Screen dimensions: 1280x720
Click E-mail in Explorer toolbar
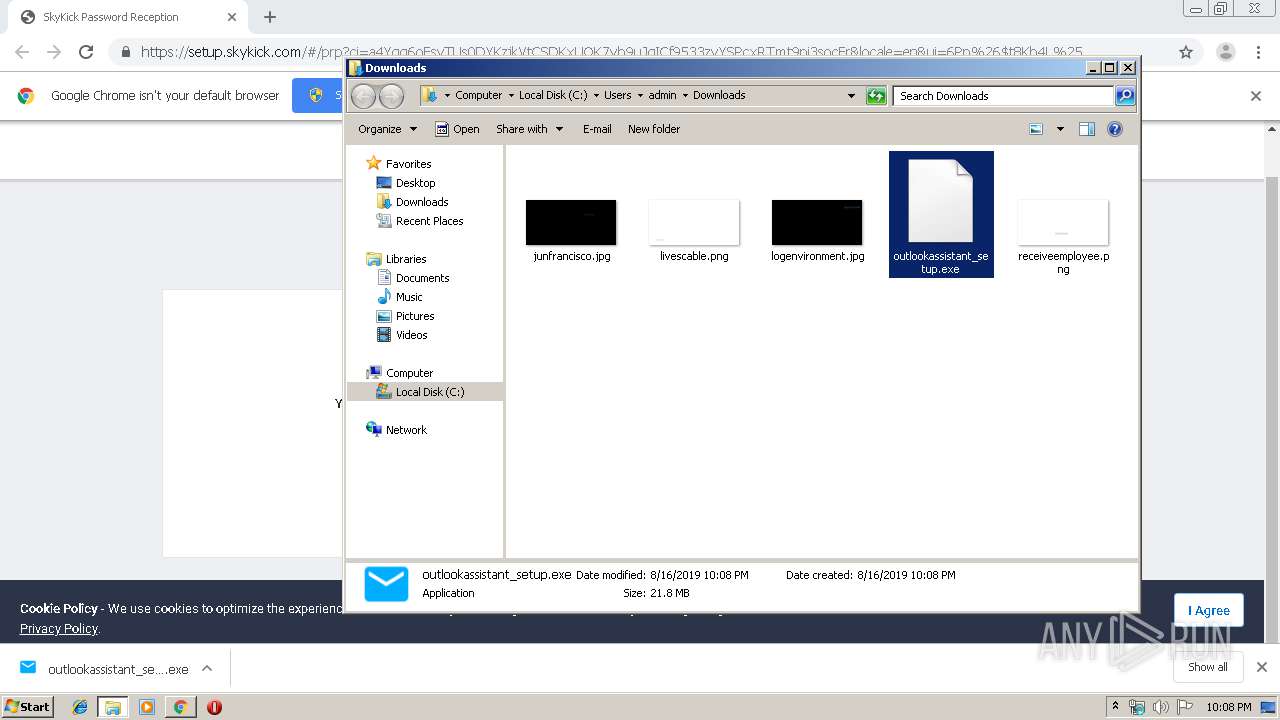tap(597, 129)
